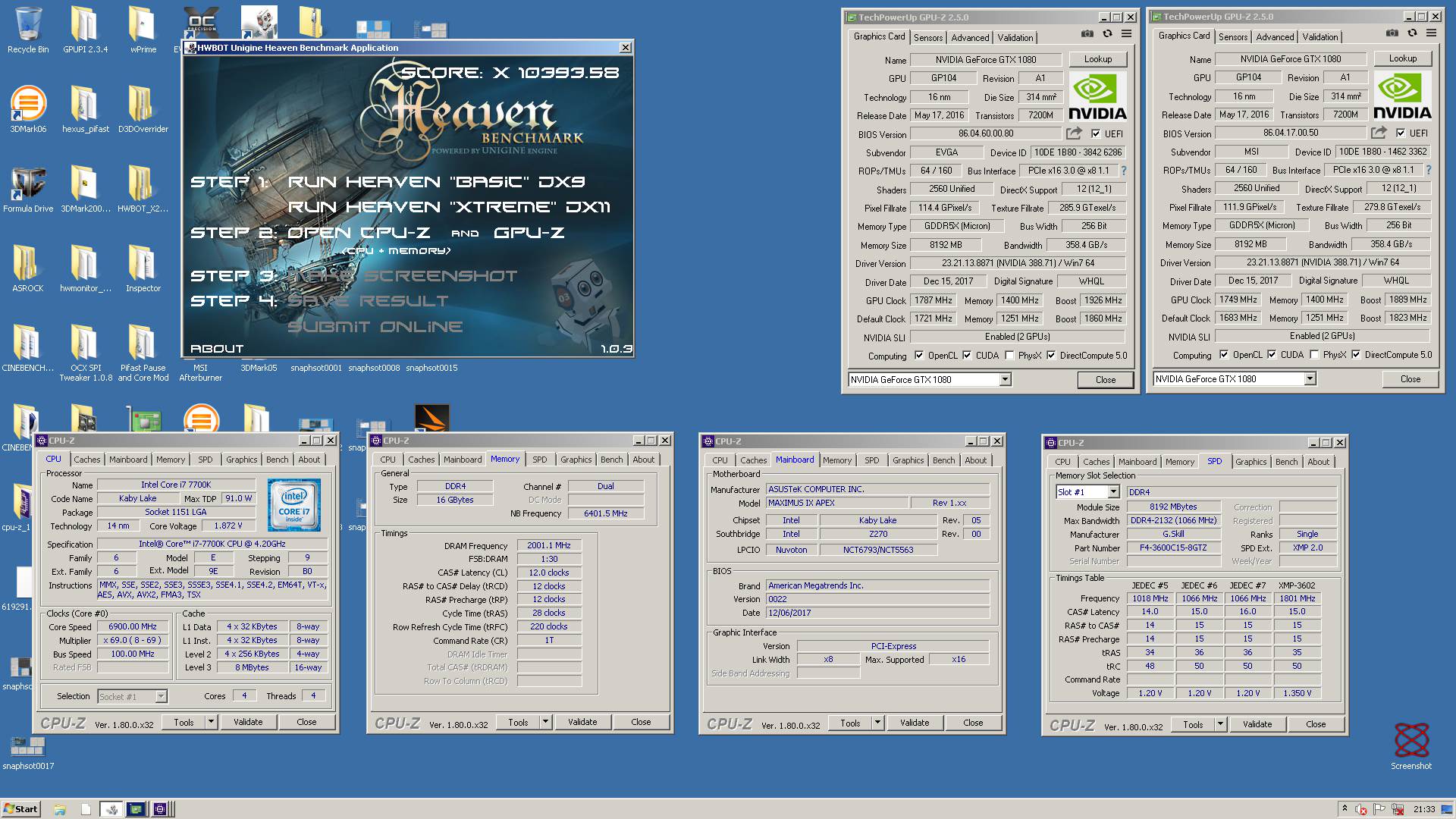The width and height of the screenshot is (1456, 819).
Task: Click the Windows Start button
Action: point(21,809)
